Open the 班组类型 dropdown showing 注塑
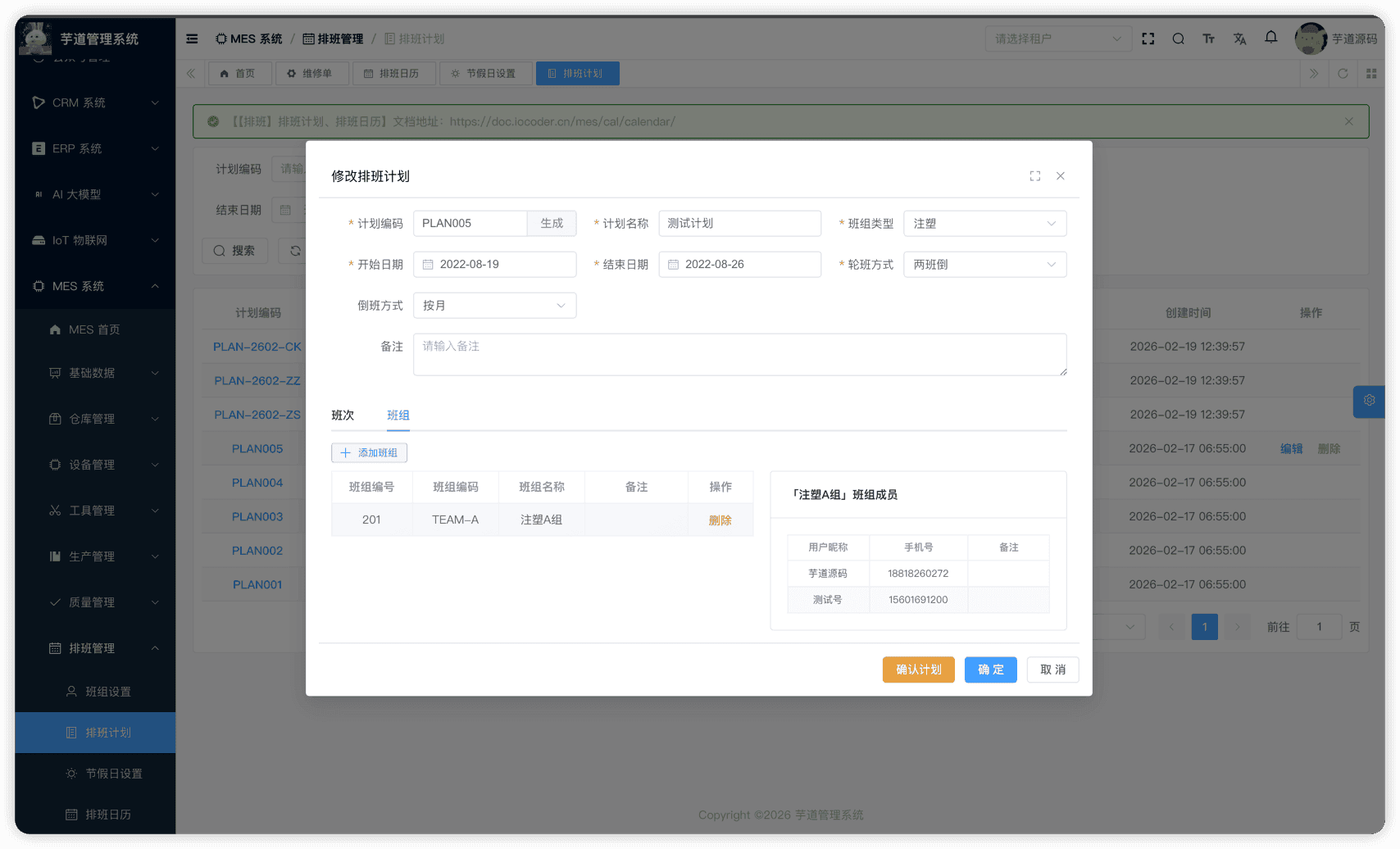 [x=984, y=224]
